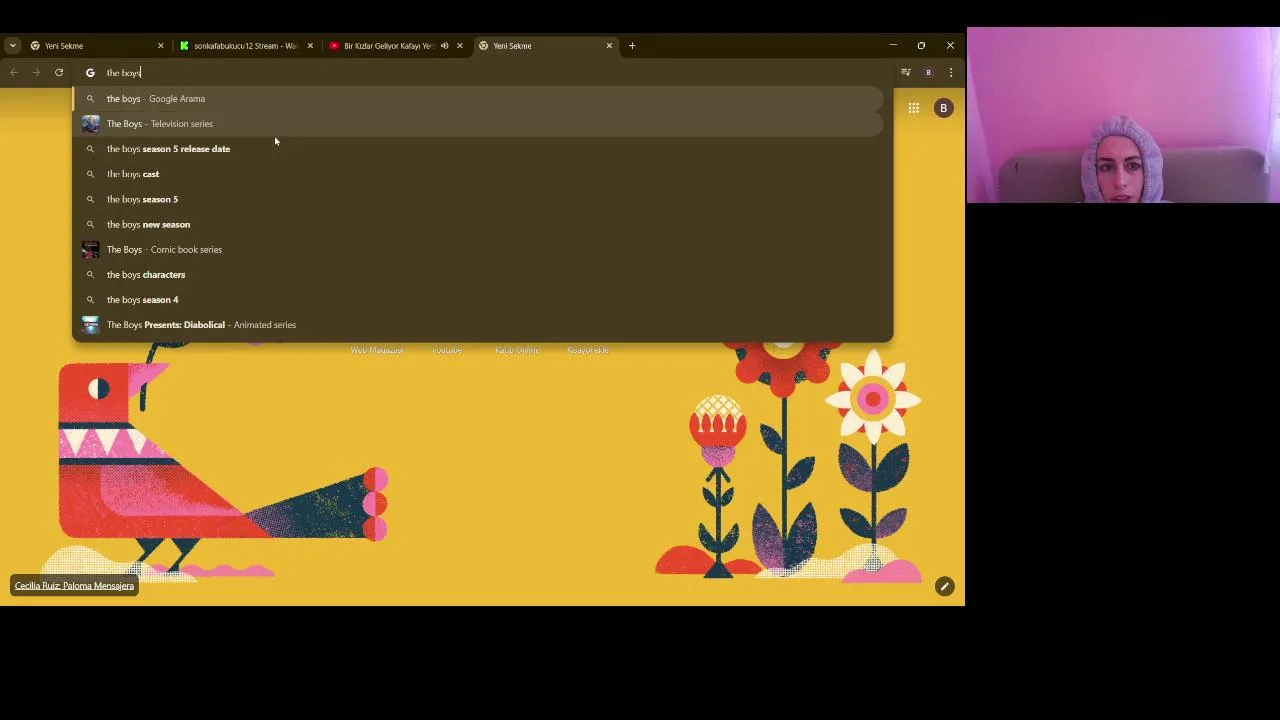Open the tab search dropdown arrow

click(x=12, y=45)
